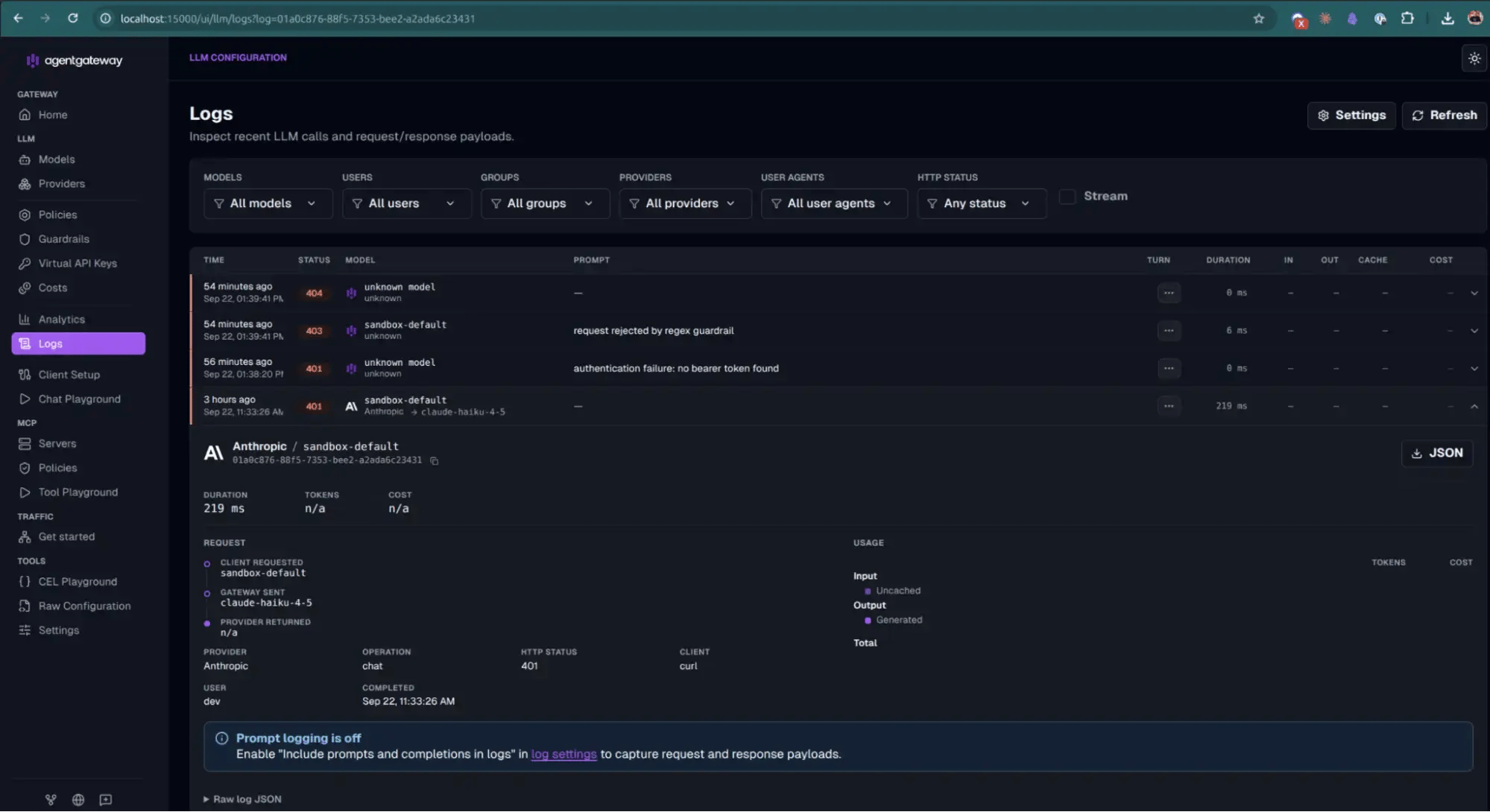The image size is (1490, 812).
Task: Open the All user agents dropdown
Action: click(x=834, y=203)
